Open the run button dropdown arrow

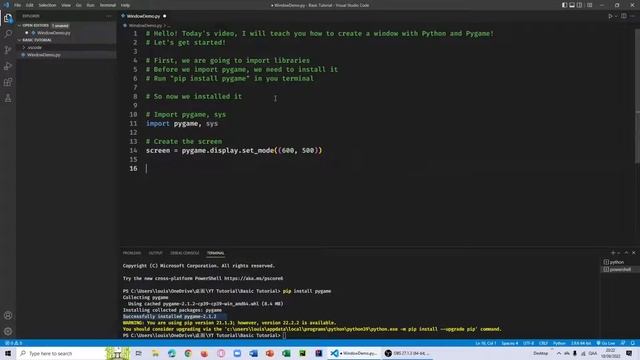[x=616, y=16]
